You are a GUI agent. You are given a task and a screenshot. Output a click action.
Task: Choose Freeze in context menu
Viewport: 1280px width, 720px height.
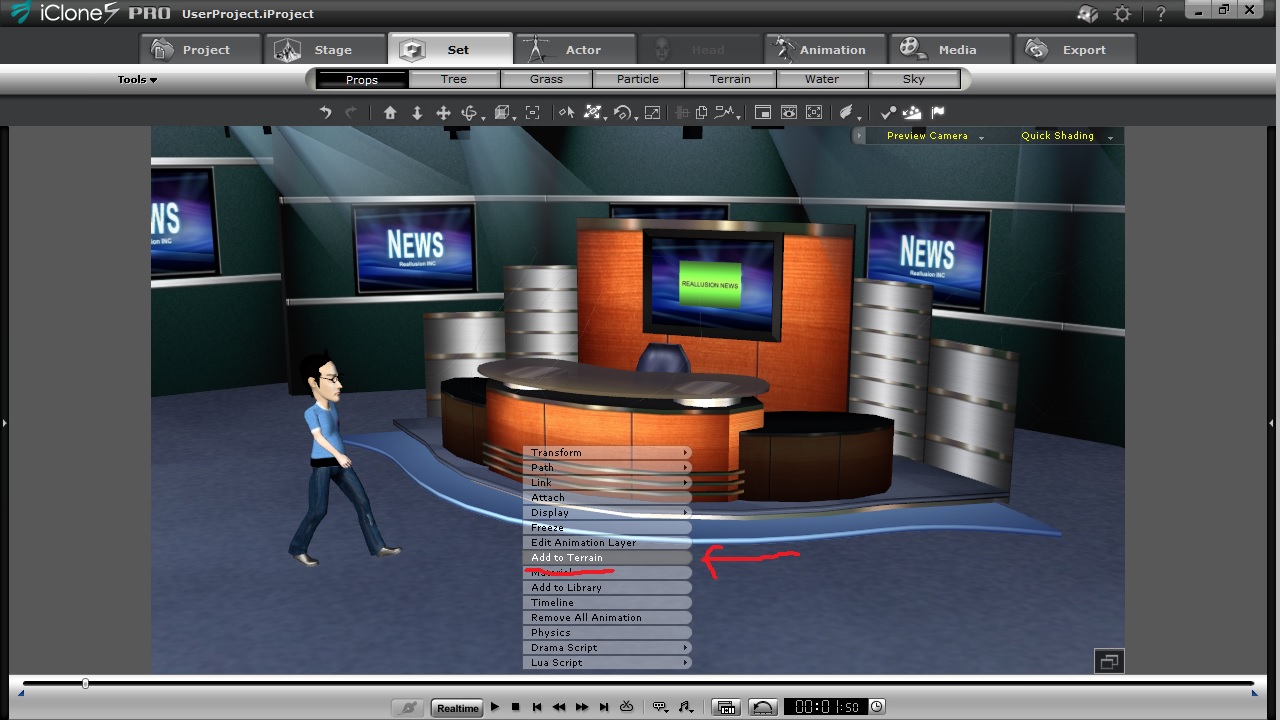[607, 528]
